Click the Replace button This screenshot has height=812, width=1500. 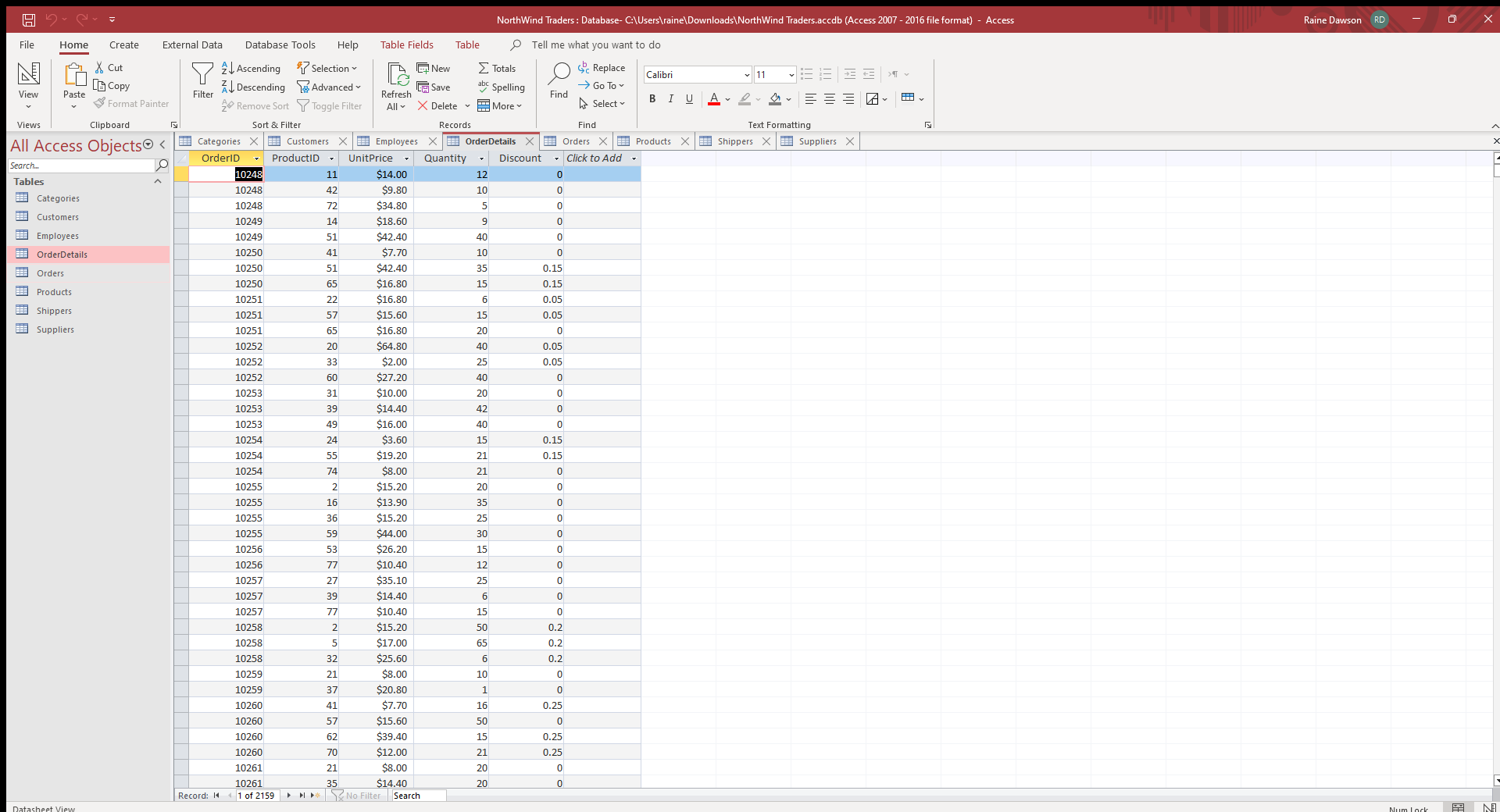pos(602,68)
